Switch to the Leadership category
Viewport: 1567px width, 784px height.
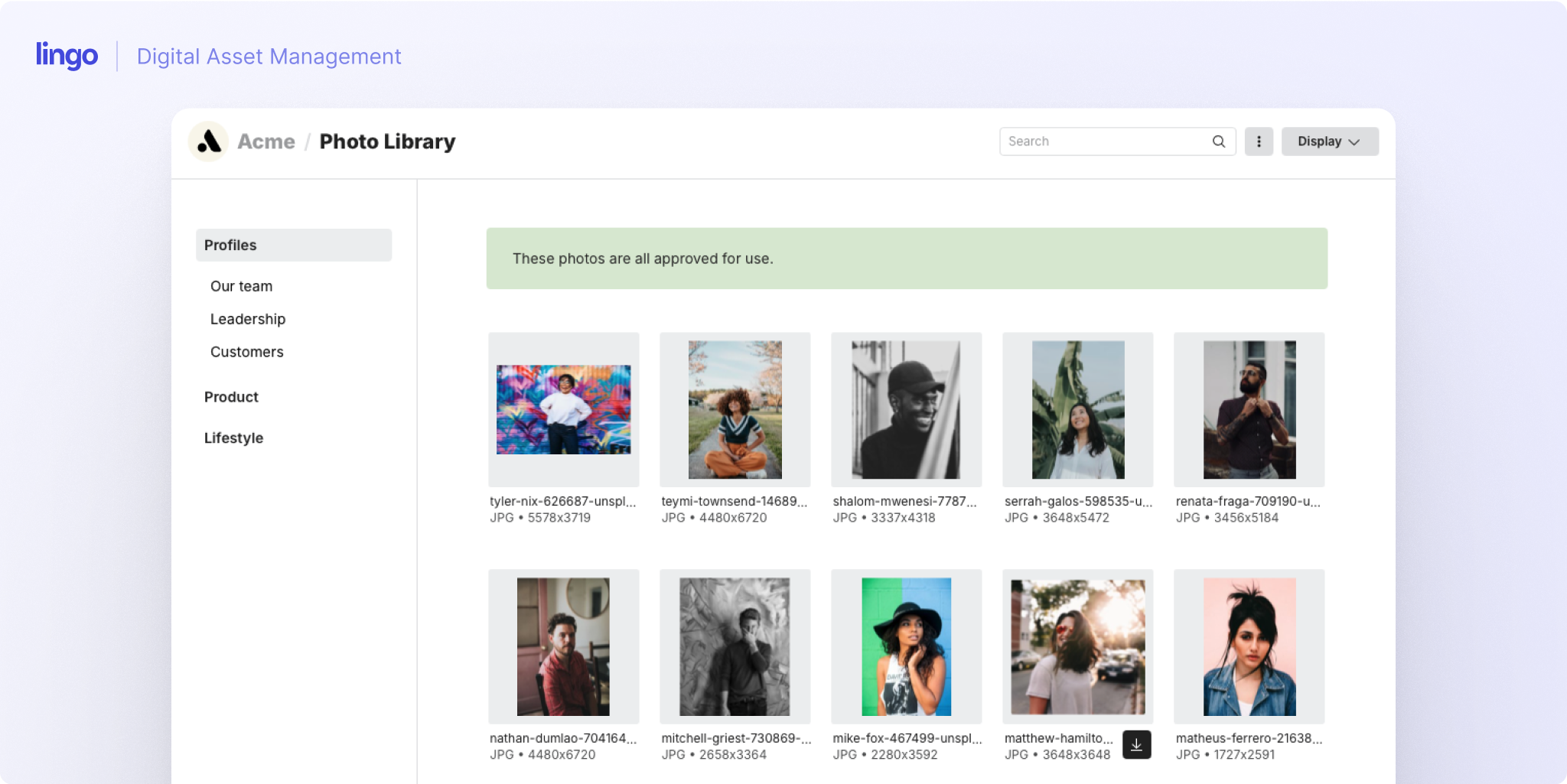tap(247, 319)
